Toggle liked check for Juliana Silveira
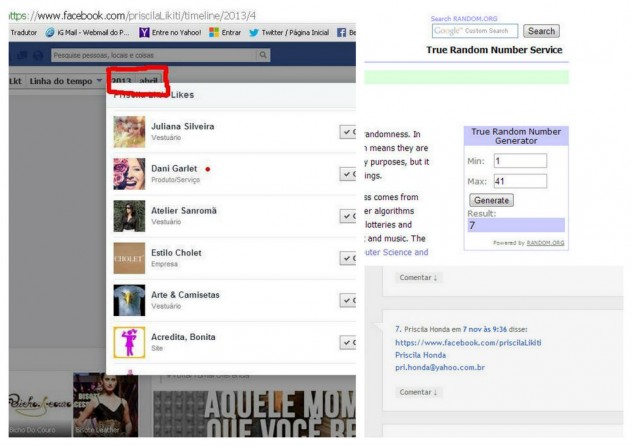Screen dimensions: 632x446 pyautogui.click(x=347, y=132)
